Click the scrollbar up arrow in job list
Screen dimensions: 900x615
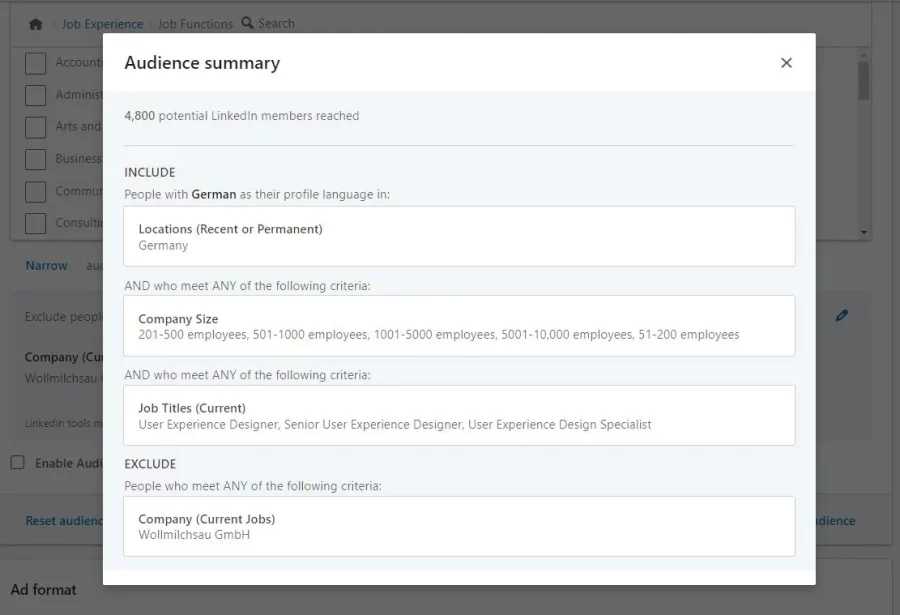[x=863, y=55]
